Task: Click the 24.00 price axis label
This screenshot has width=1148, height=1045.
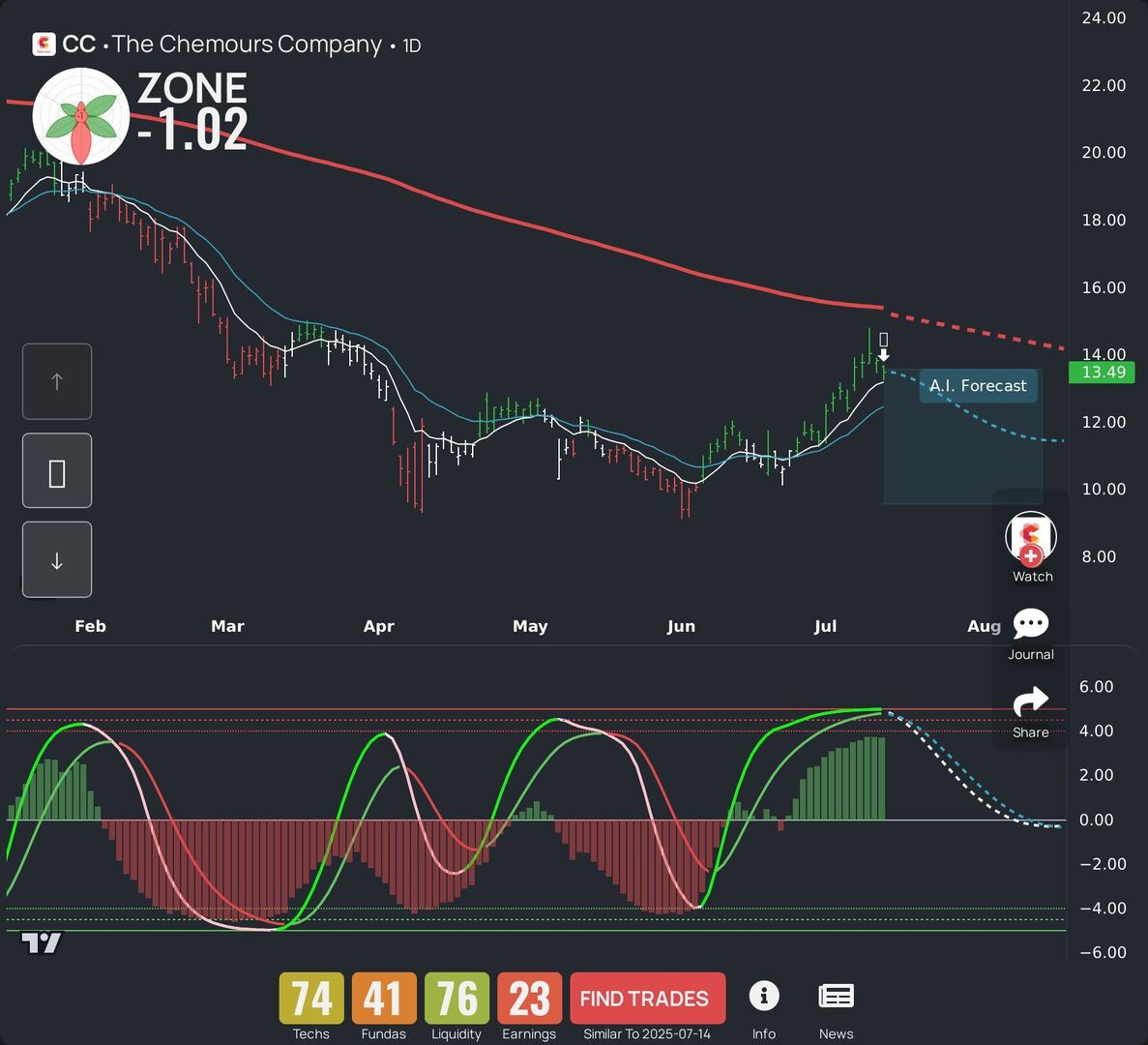Action: [x=1104, y=18]
